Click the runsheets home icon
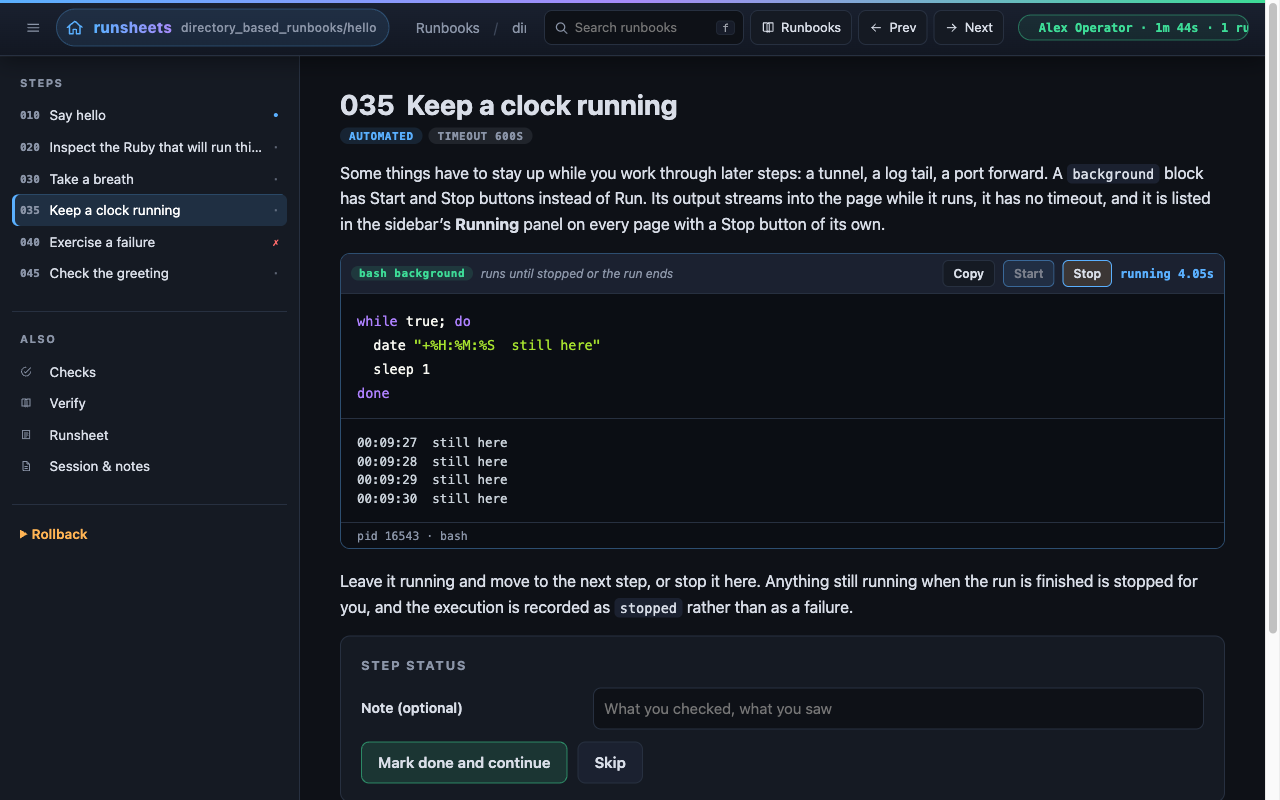Viewport: 1280px width, 800px height. 75,28
